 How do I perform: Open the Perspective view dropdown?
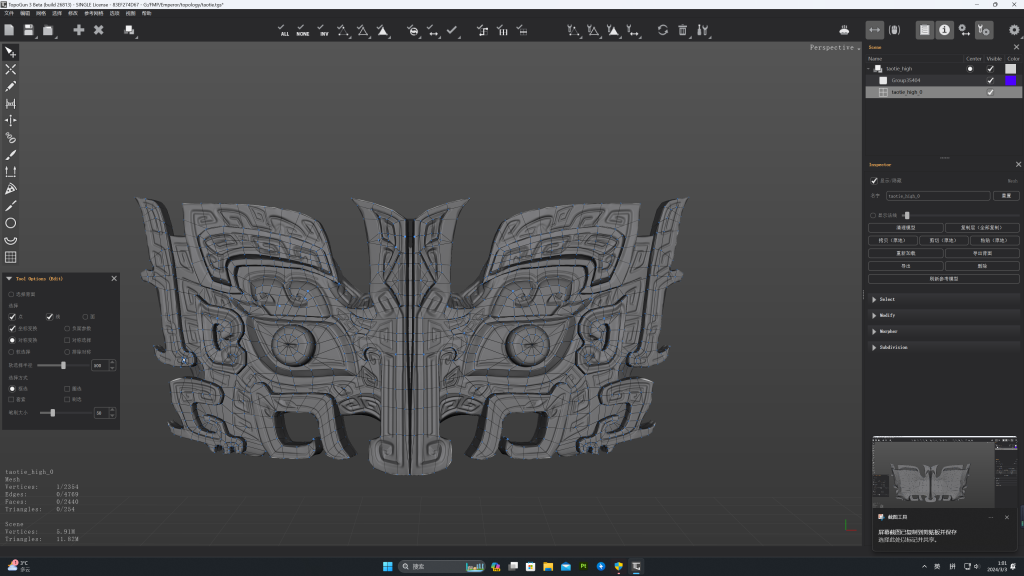click(835, 48)
